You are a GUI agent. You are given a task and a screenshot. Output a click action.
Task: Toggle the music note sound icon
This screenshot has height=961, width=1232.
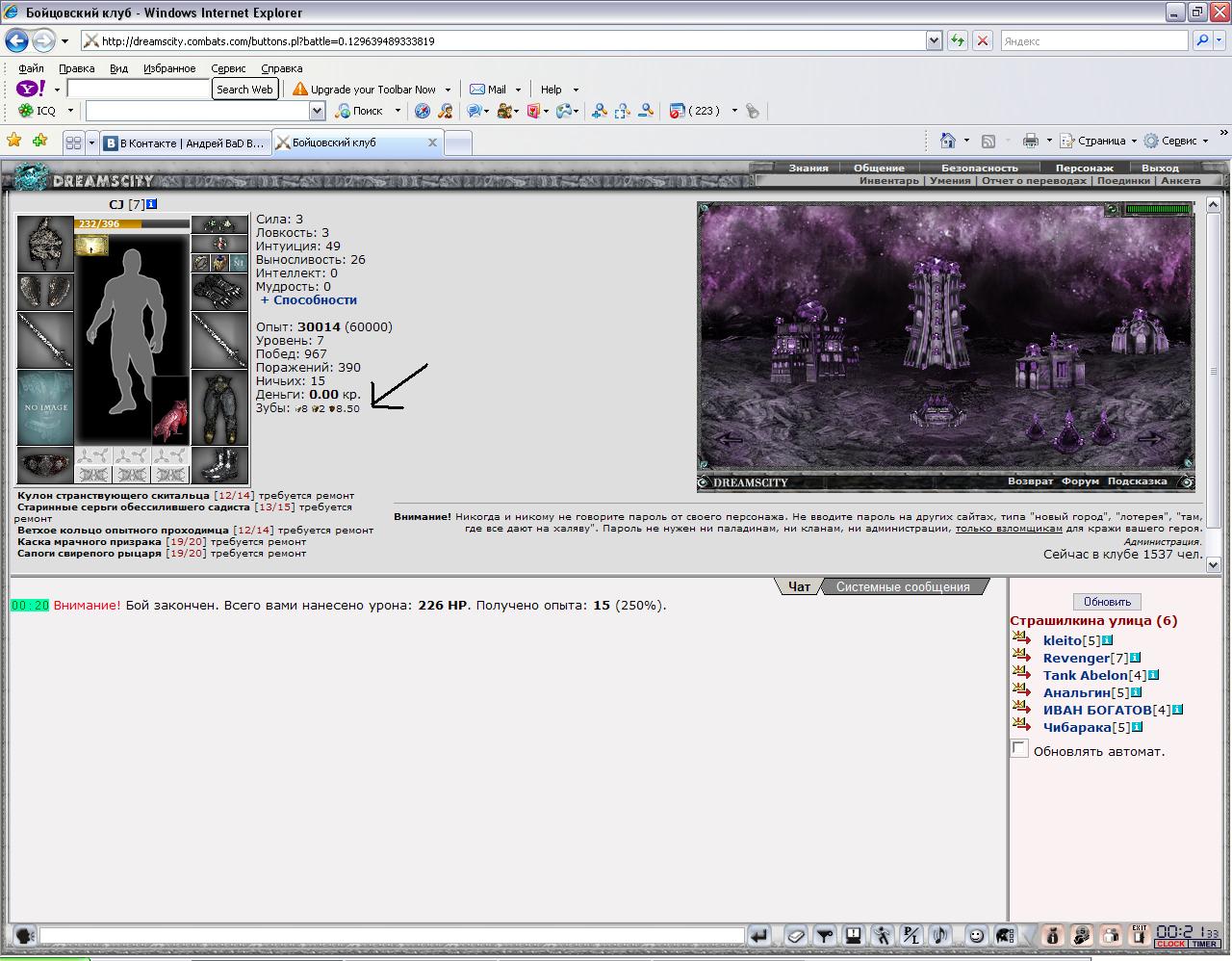click(x=940, y=935)
